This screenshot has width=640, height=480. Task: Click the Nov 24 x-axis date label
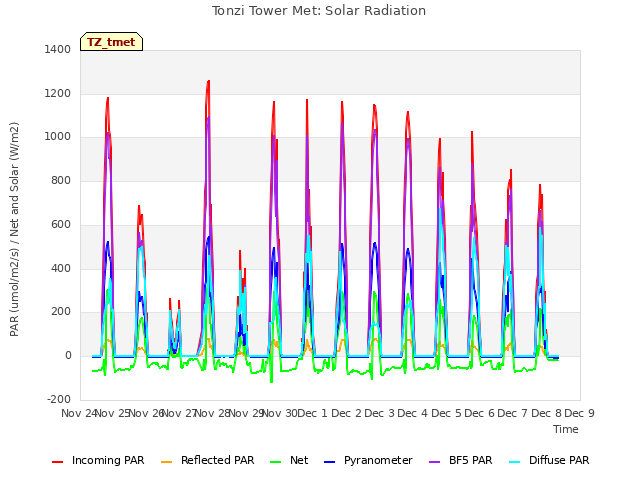point(79,413)
